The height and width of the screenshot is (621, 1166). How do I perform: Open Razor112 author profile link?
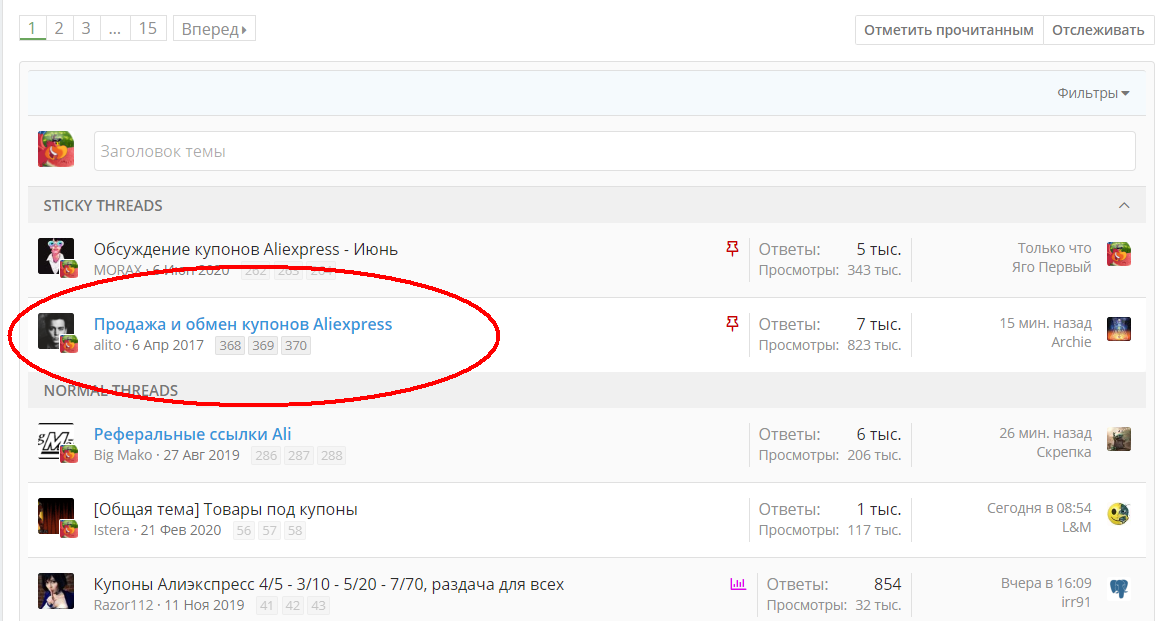(x=123, y=605)
